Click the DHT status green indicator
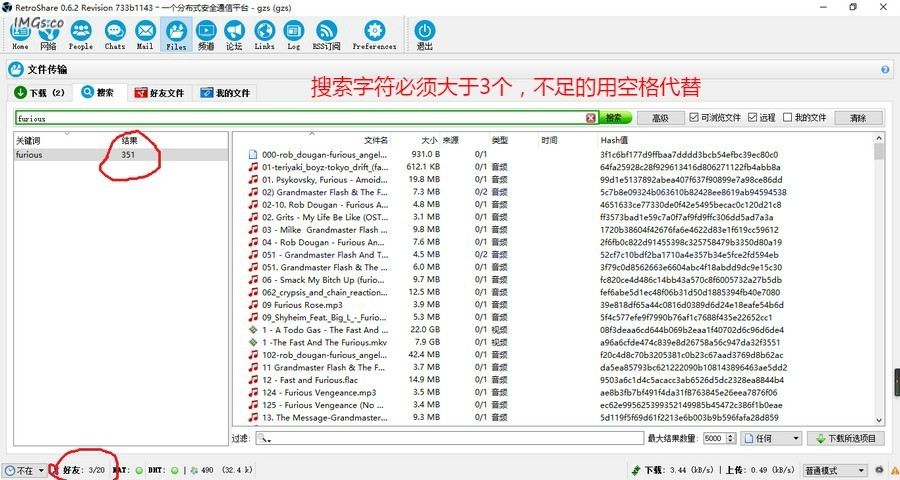This screenshot has width=900, height=480. pyautogui.click(x=174, y=470)
